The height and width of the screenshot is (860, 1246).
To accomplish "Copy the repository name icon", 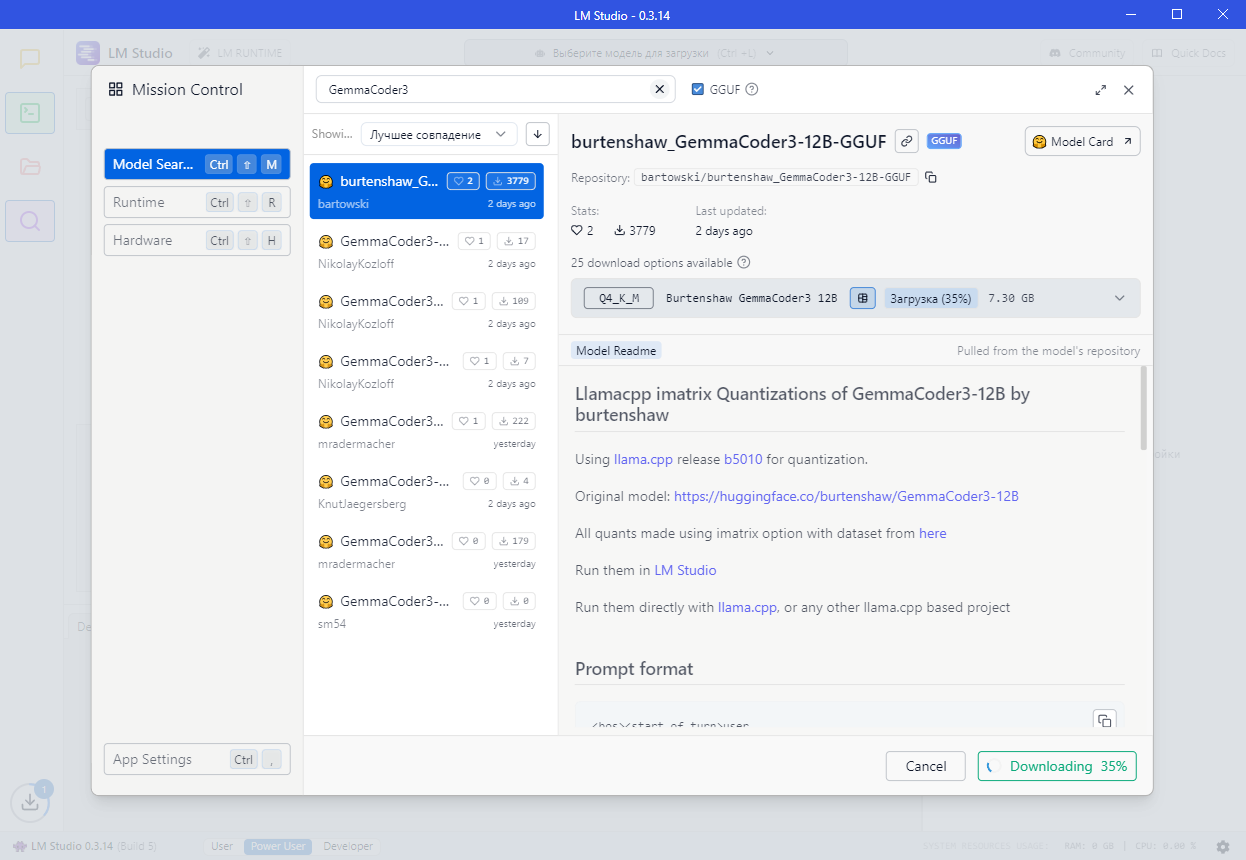I will click(x=931, y=177).
